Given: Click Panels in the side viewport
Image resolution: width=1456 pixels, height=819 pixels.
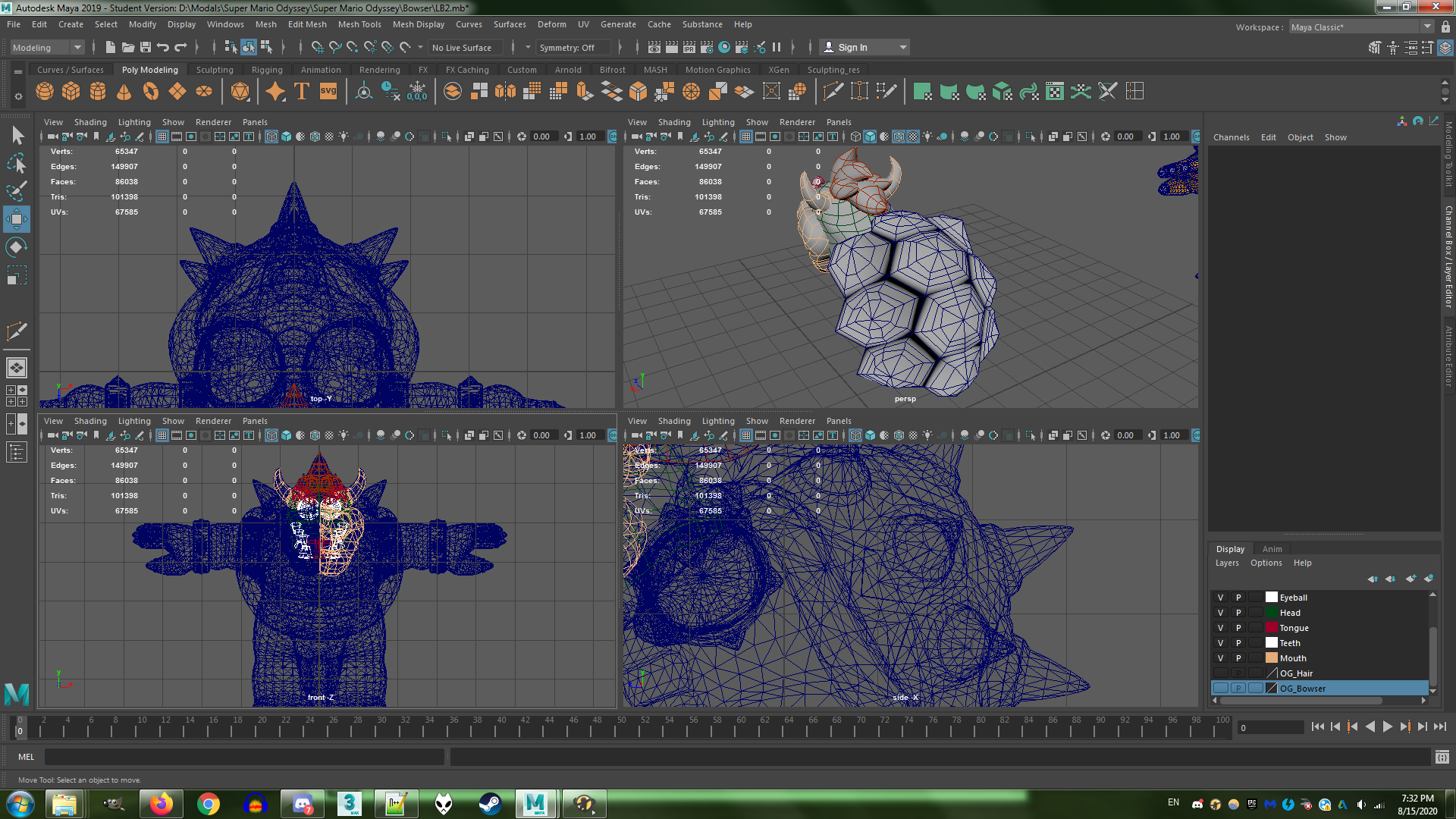Looking at the screenshot, I should tap(839, 421).
